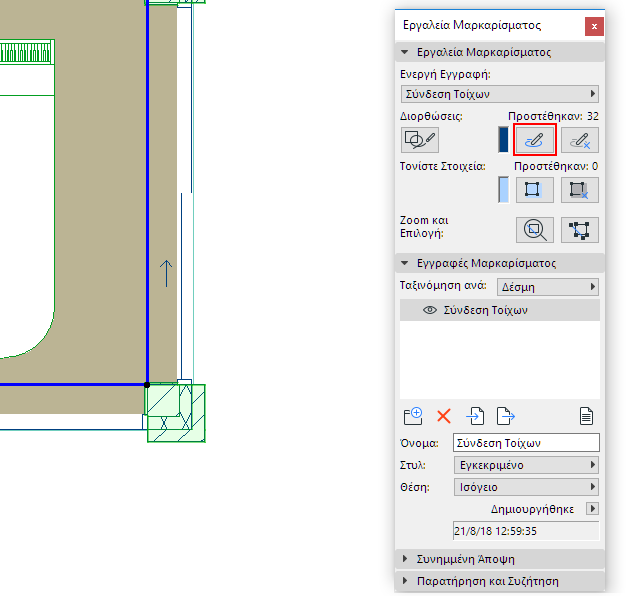Close the Εργαλεία Μαρκαρίσματος palette

(594, 26)
